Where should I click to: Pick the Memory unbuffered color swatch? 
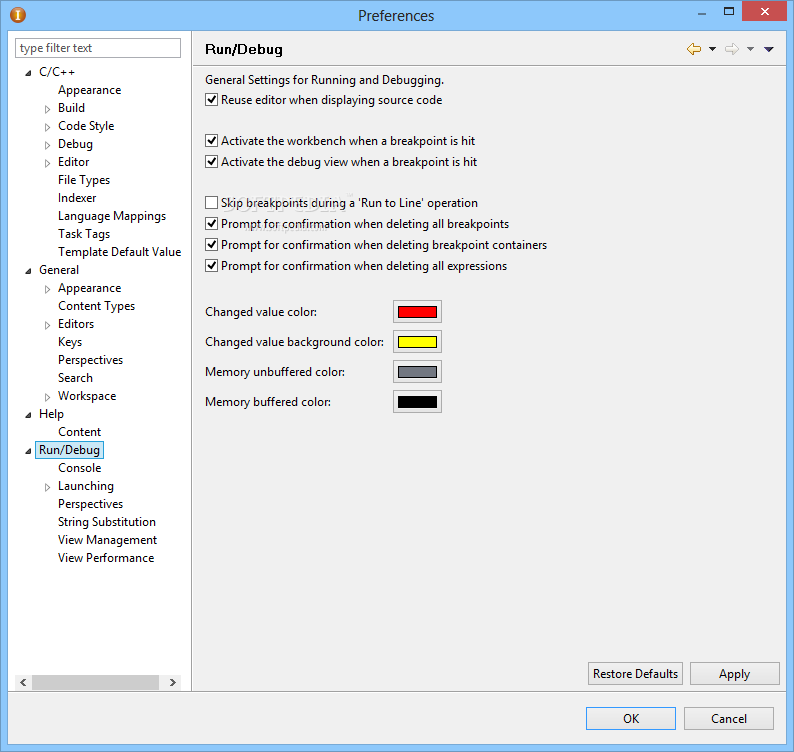(x=417, y=371)
